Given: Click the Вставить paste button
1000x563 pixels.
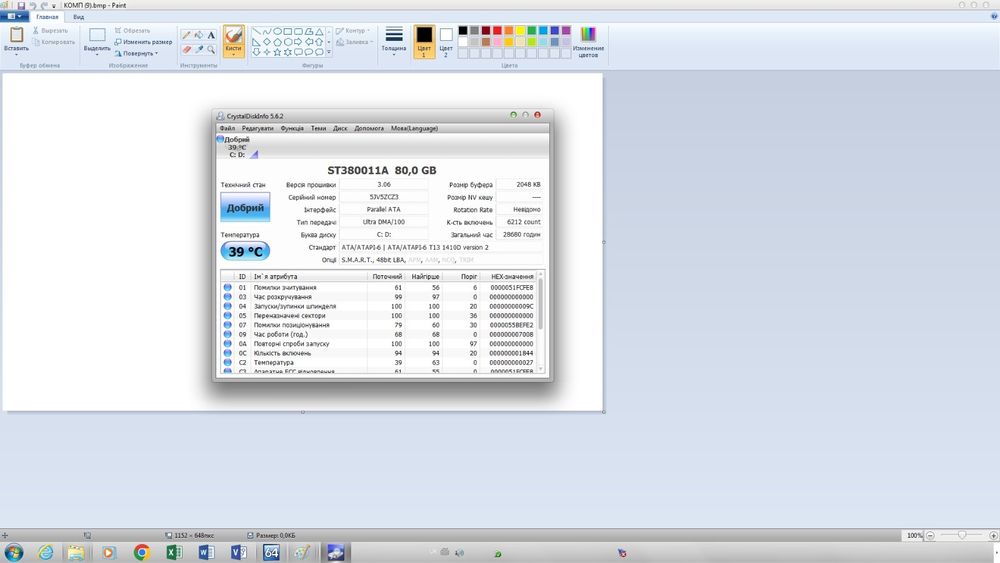Looking at the screenshot, I should tap(16, 38).
